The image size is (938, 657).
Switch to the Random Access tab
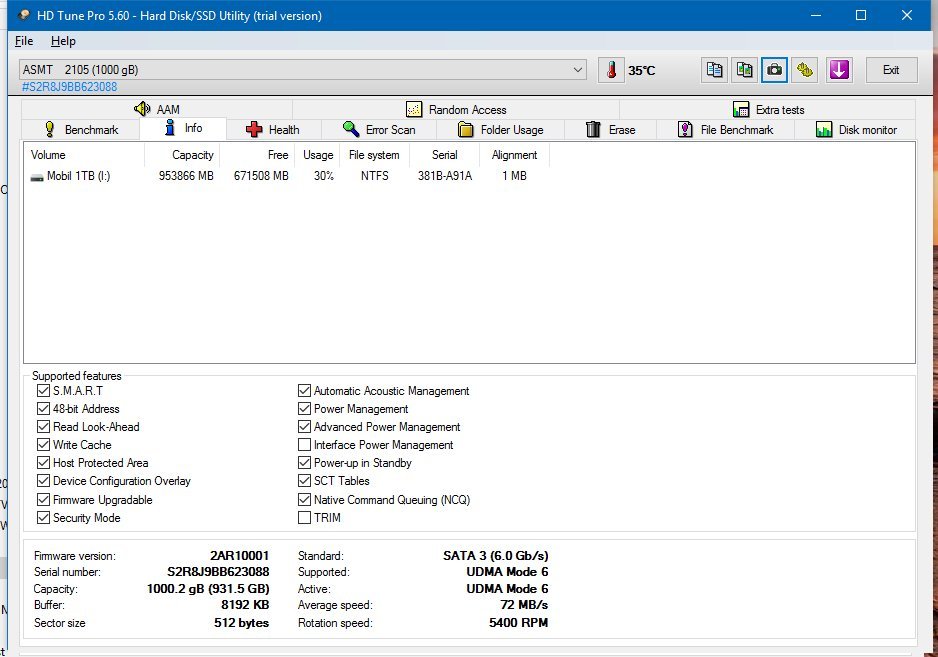(x=456, y=110)
